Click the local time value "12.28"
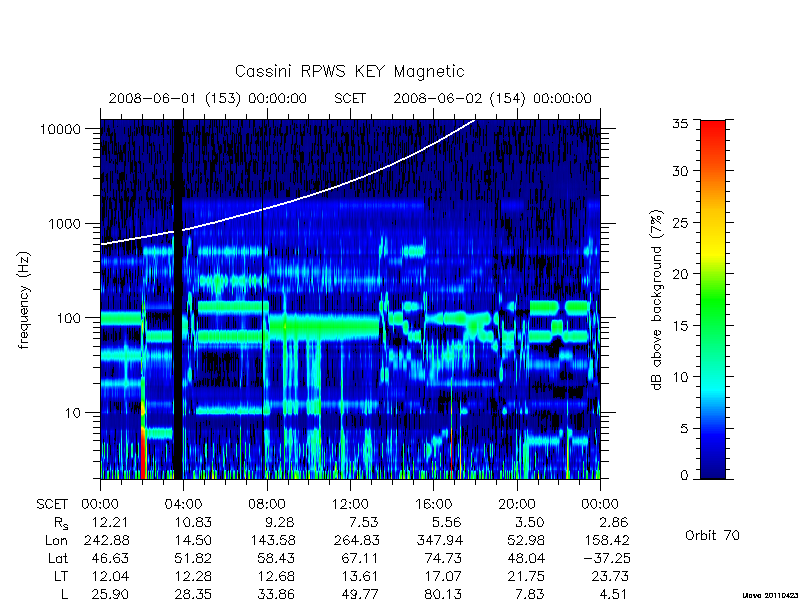The image size is (800, 600). click(x=193, y=577)
